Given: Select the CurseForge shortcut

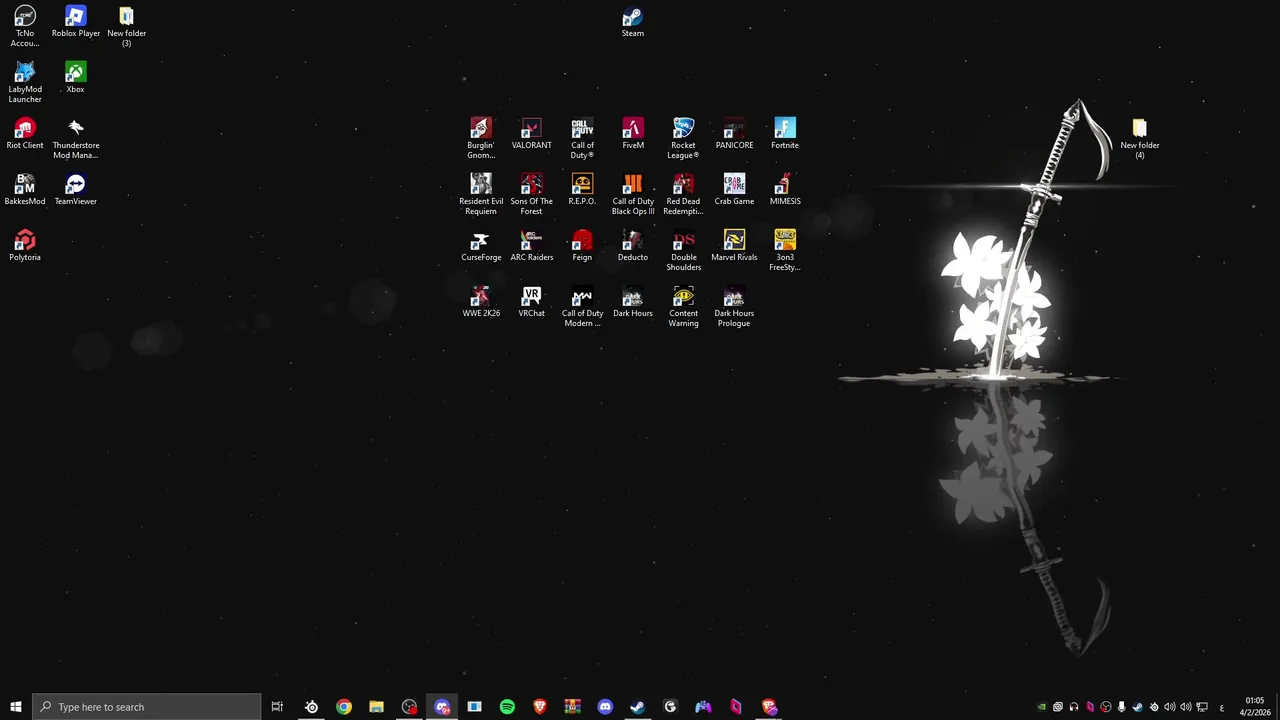Looking at the screenshot, I should [x=481, y=247].
